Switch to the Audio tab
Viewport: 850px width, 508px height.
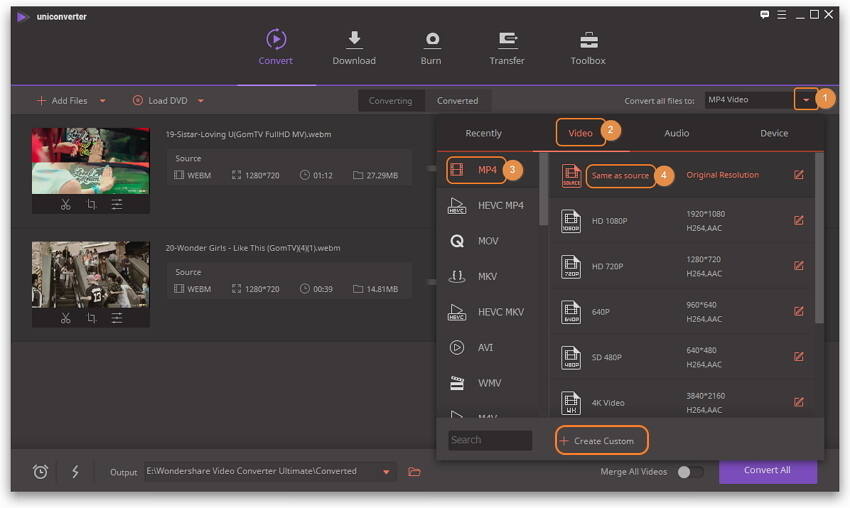click(x=677, y=133)
